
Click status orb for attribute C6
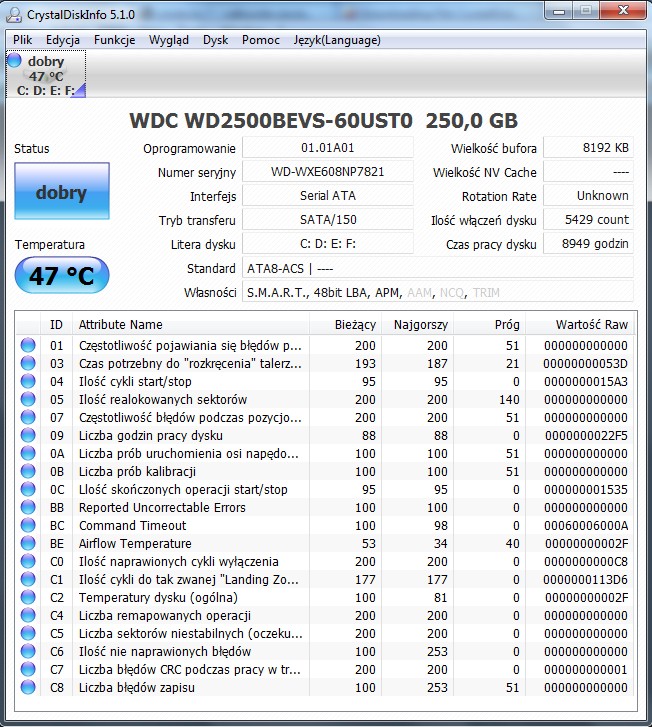click(28, 651)
